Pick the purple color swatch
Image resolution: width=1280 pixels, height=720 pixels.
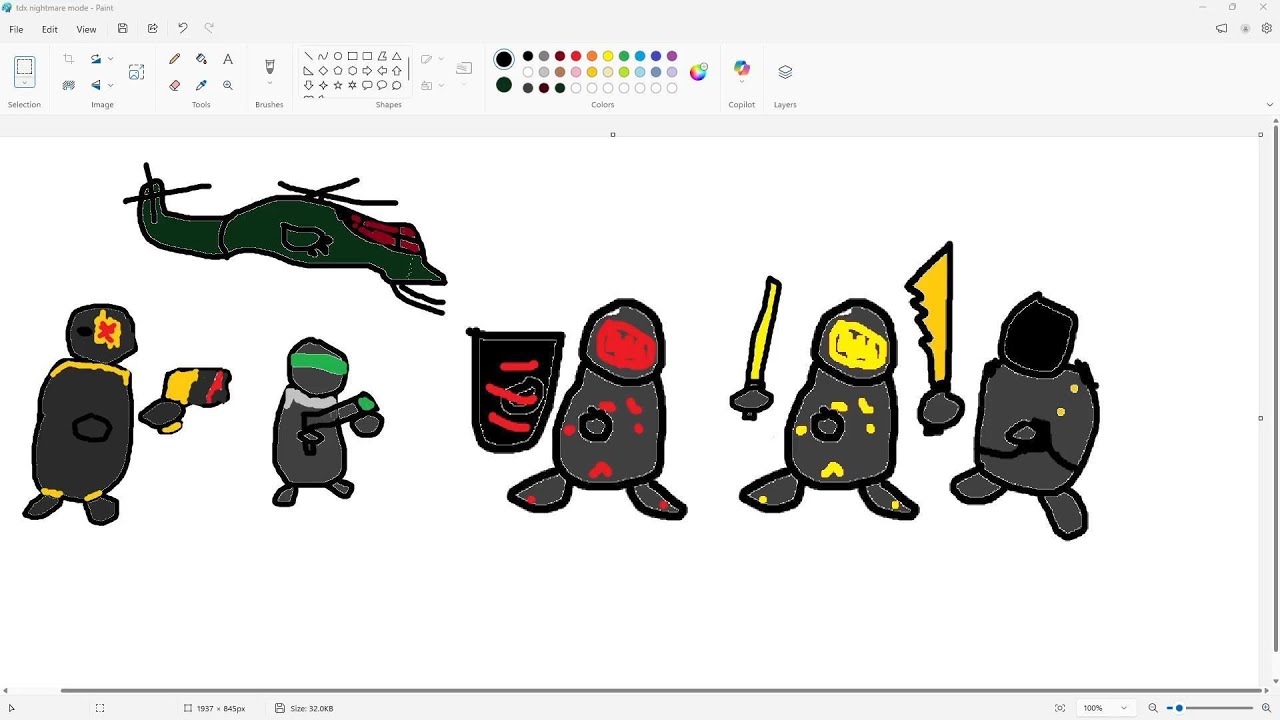[672, 56]
